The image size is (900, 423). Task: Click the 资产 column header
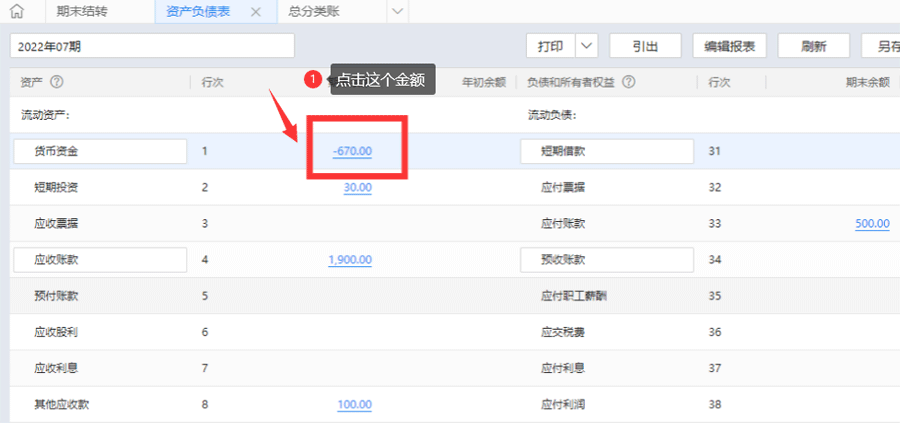click(32, 83)
